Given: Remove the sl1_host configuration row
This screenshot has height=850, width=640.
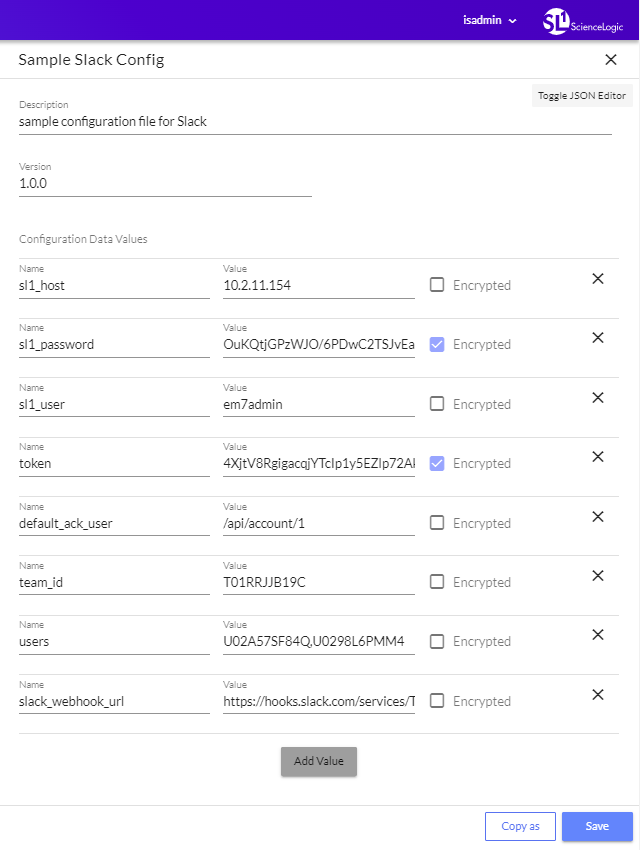Looking at the screenshot, I should 597,278.
